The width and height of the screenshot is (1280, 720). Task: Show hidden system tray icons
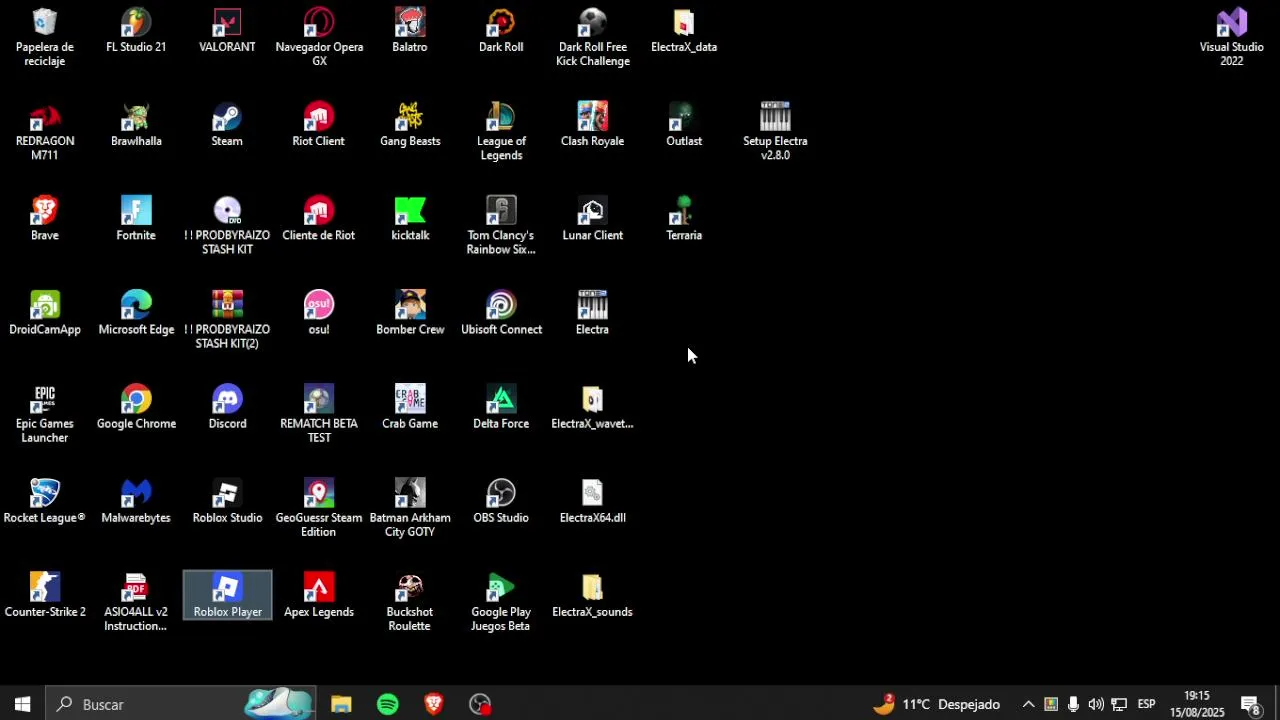[1028, 704]
